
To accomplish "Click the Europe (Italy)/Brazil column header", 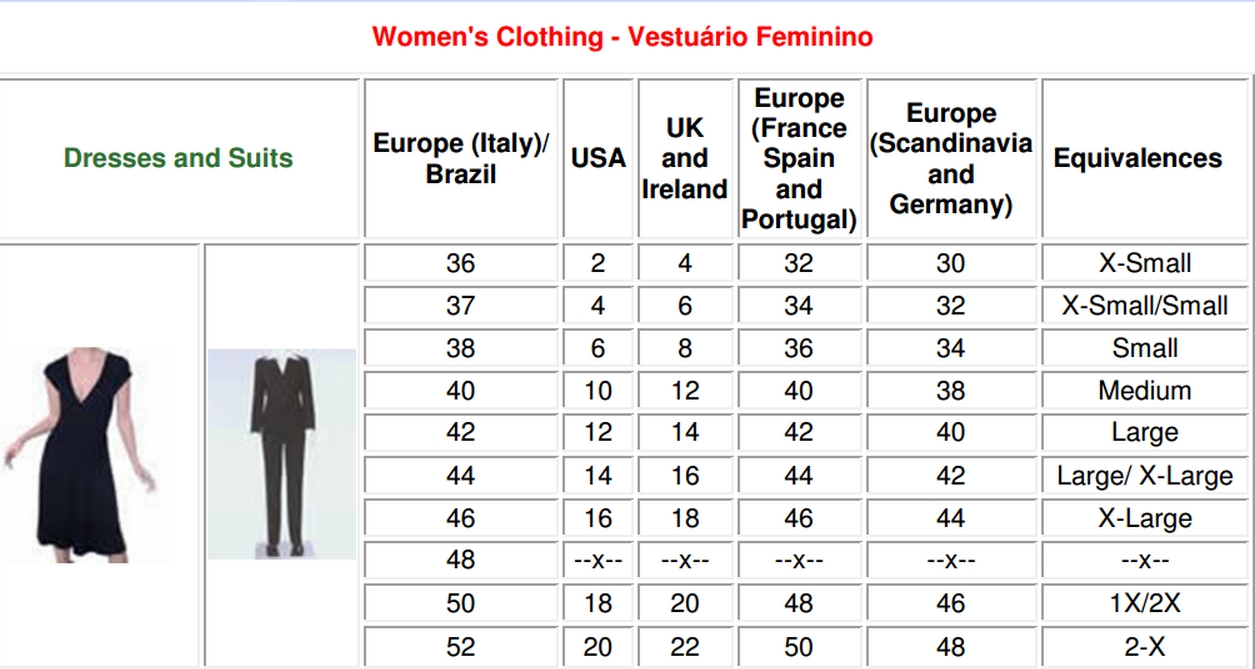I will (461, 158).
